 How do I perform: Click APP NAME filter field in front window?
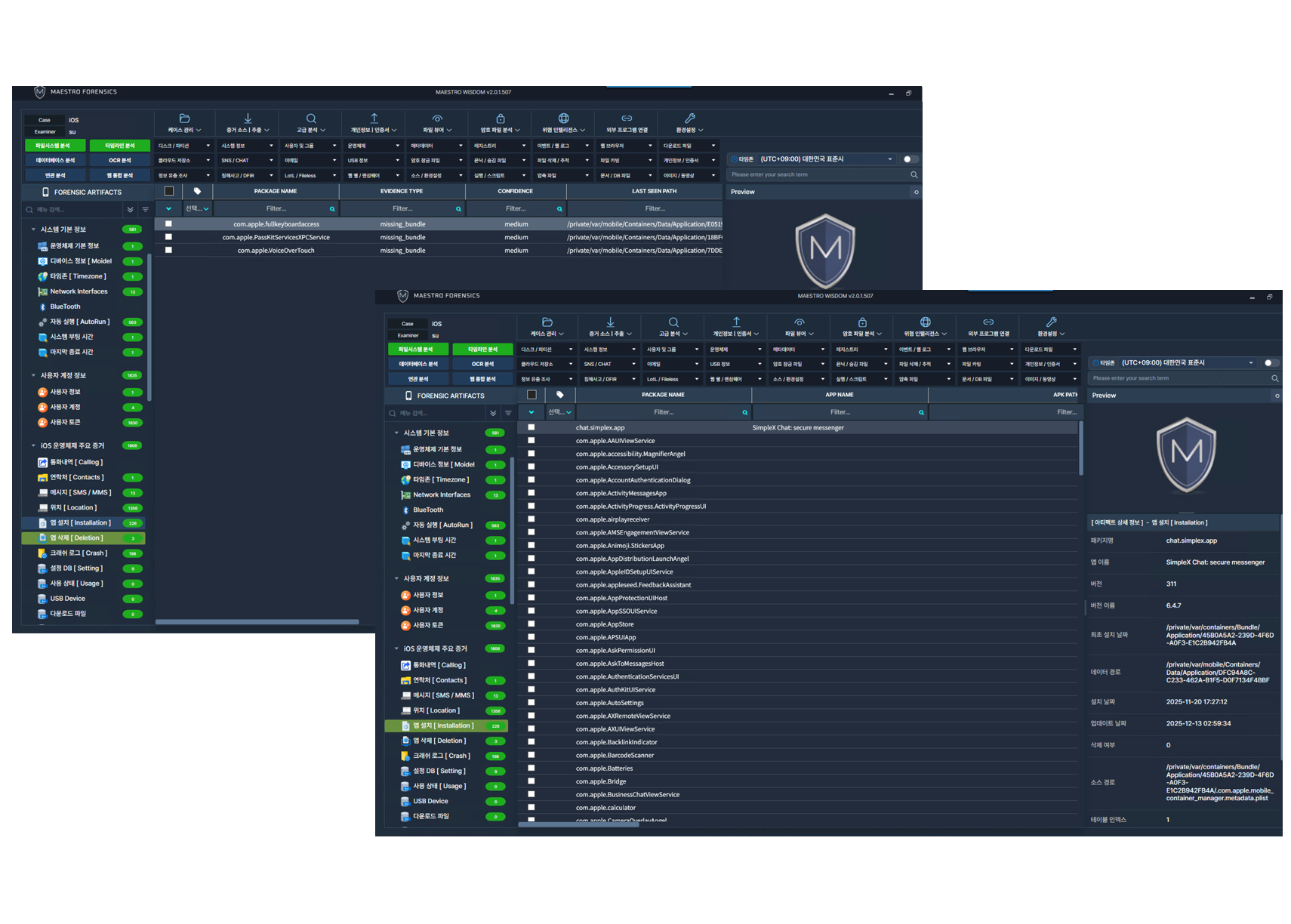point(840,412)
